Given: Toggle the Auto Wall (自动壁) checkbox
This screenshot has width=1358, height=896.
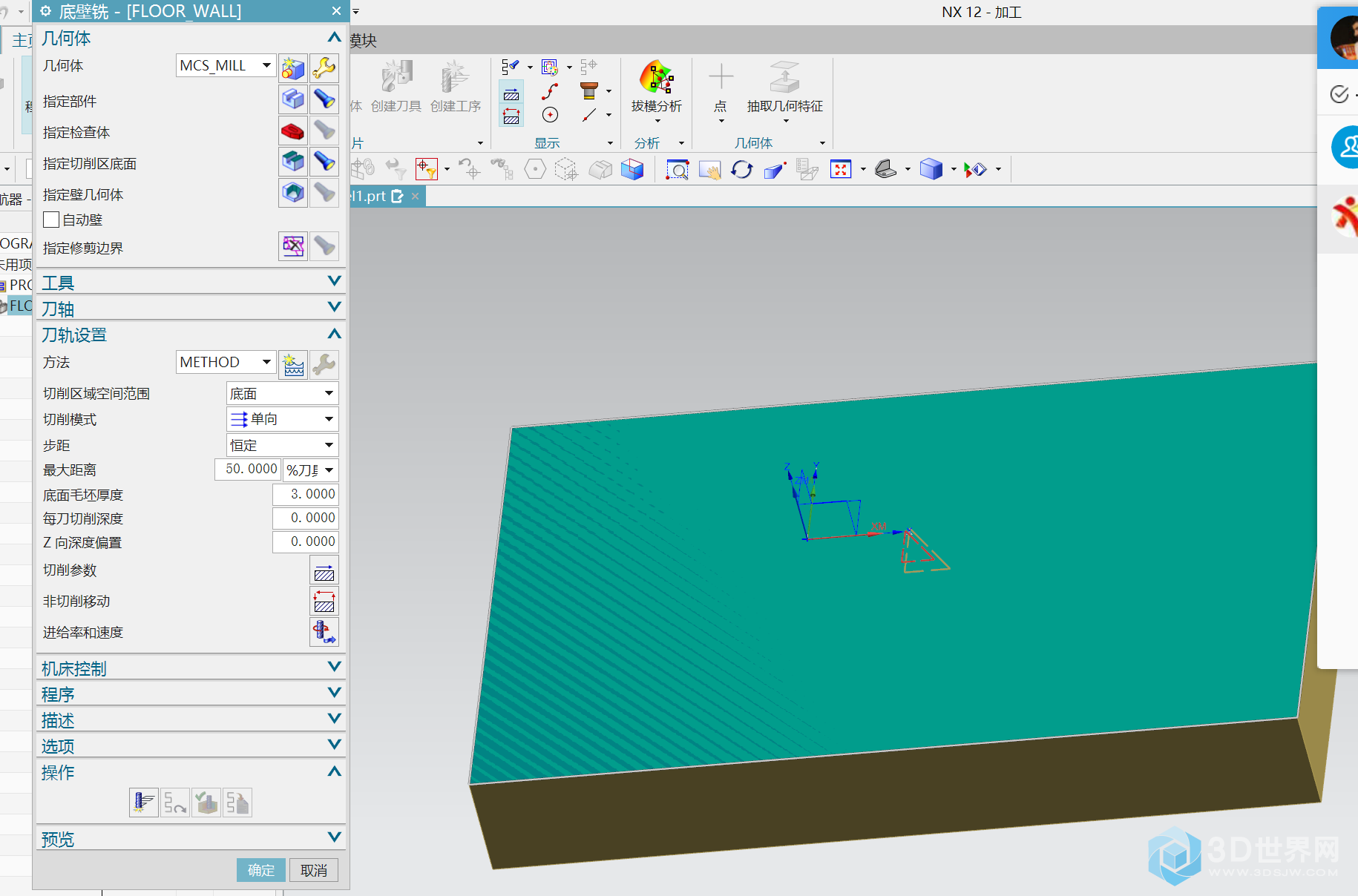Looking at the screenshot, I should [51, 220].
